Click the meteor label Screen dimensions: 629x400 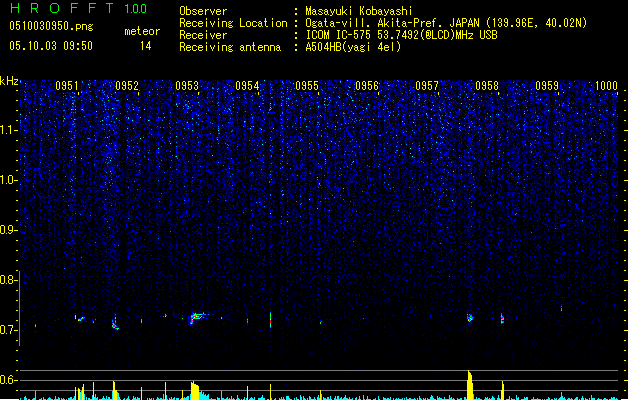tap(142, 31)
